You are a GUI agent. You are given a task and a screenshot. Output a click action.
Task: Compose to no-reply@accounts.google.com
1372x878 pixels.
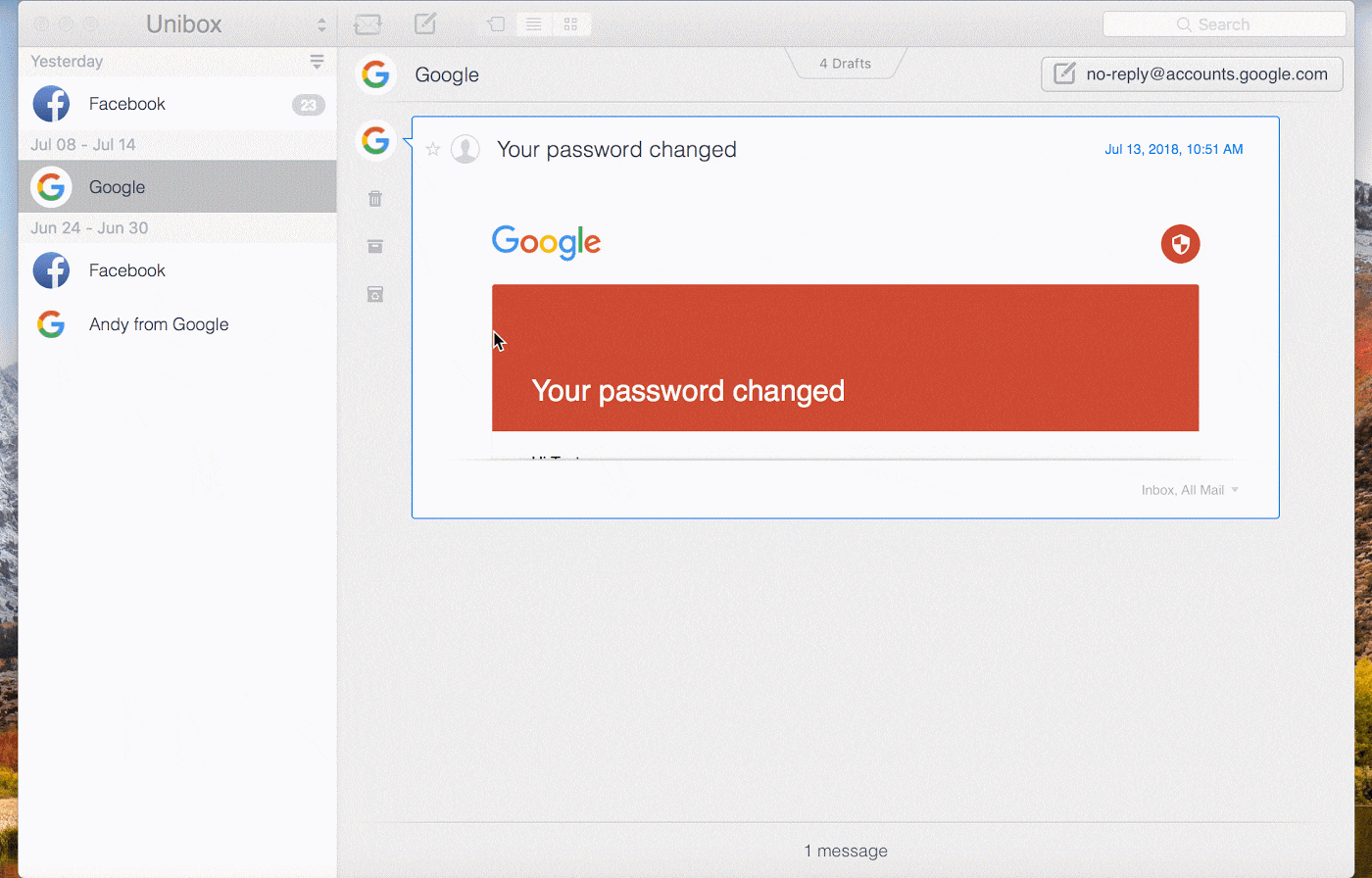tap(1192, 74)
